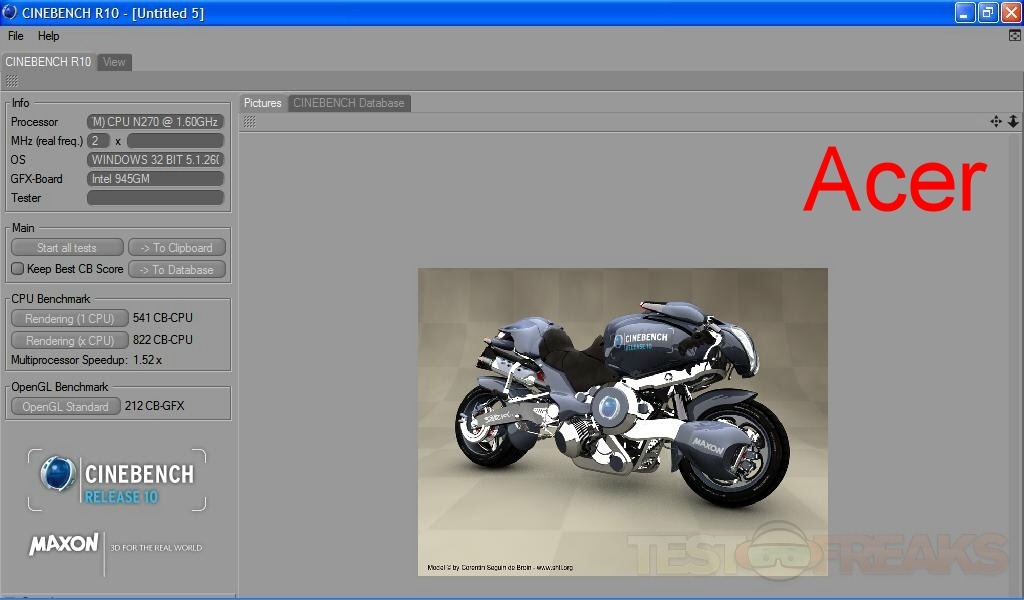Click the grip handle under CINEBENCH R10 tab
The width and height of the screenshot is (1024, 600).
point(11,81)
